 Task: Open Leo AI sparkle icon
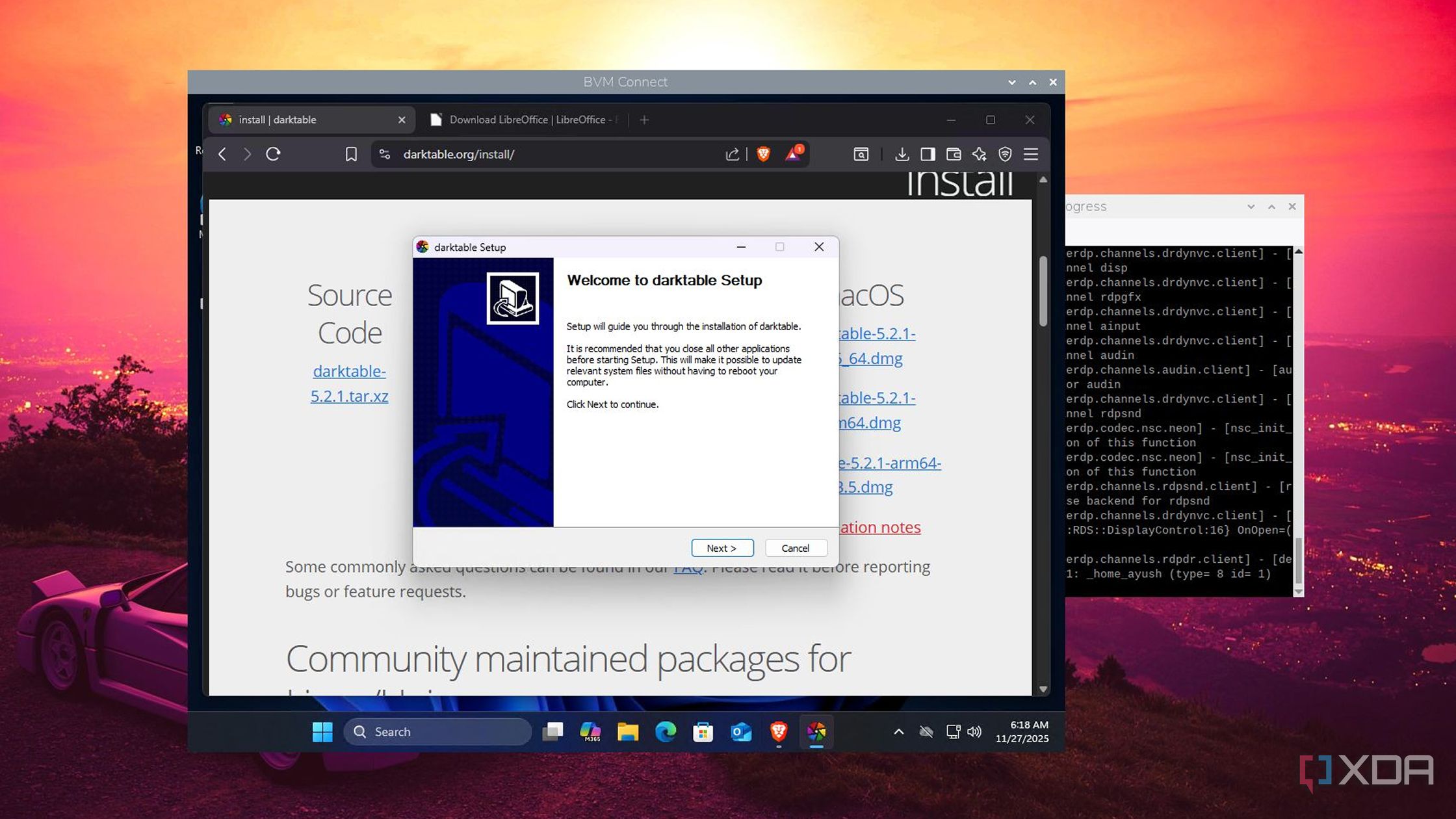click(979, 154)
